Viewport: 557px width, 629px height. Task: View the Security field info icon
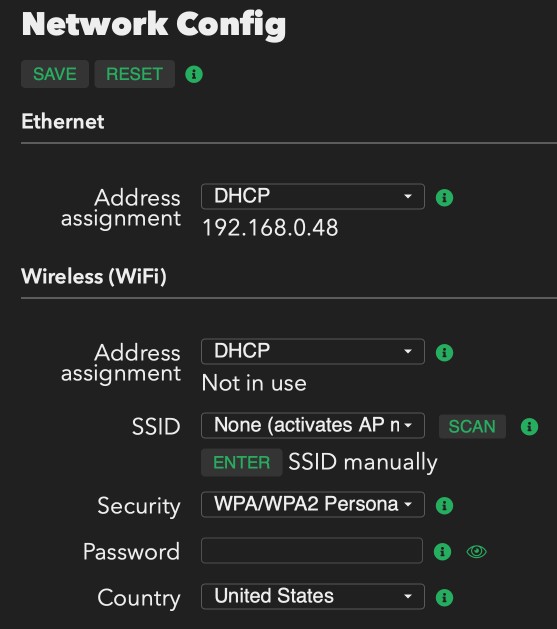point(444,505)
